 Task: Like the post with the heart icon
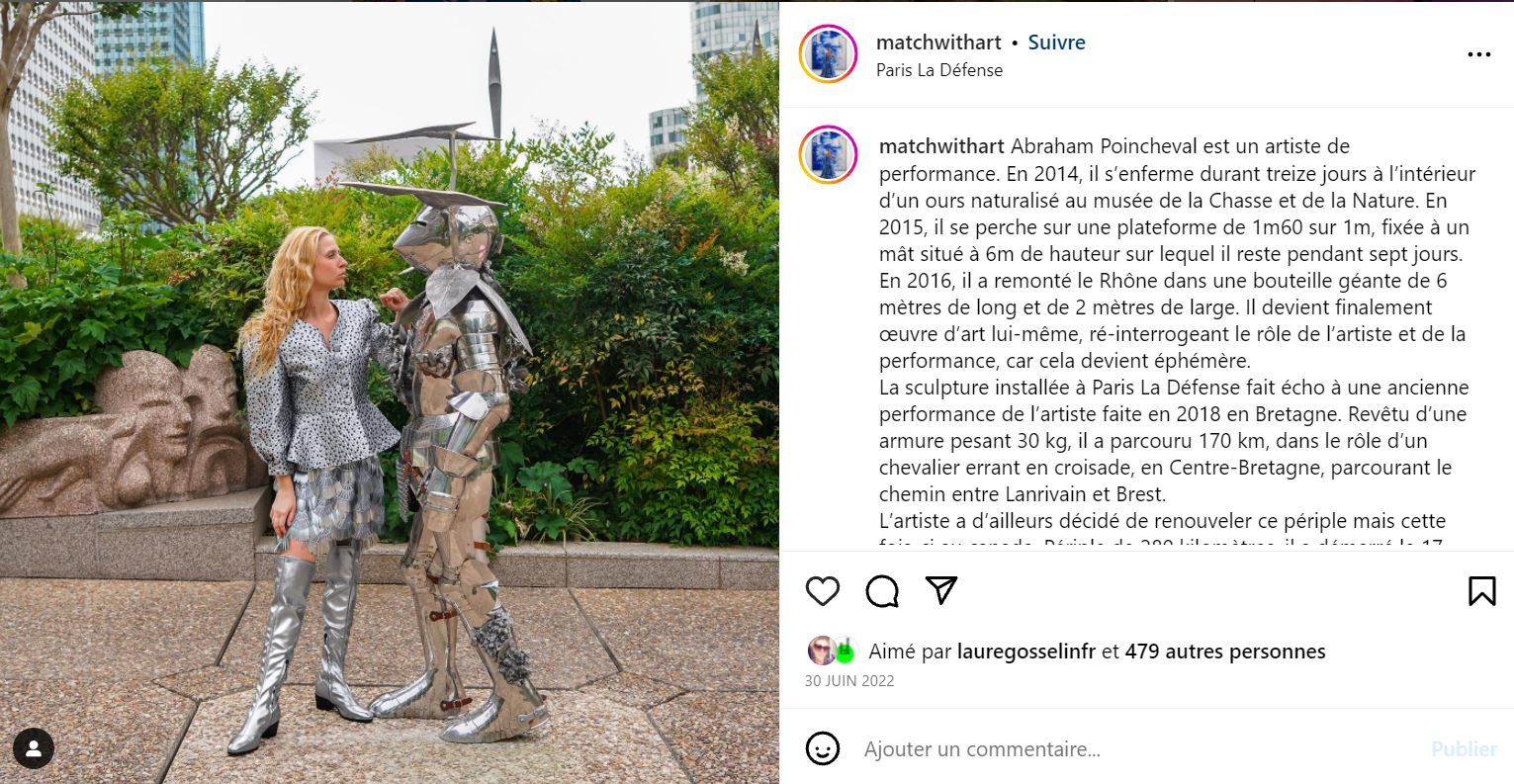(822, 591)
